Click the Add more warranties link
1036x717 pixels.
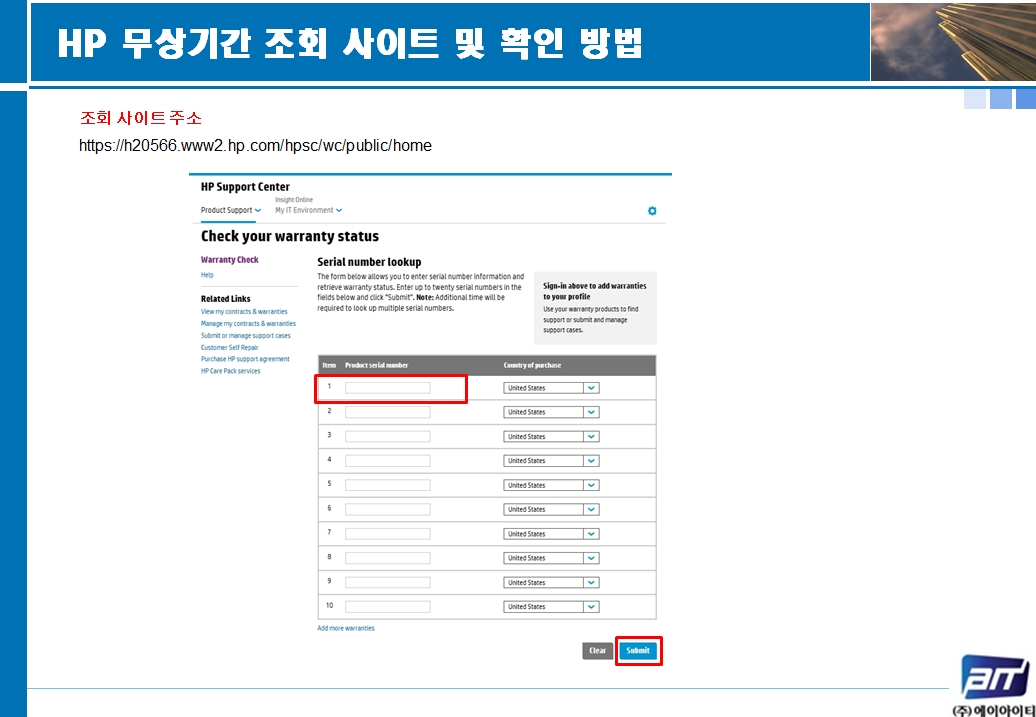pos(346,628)
